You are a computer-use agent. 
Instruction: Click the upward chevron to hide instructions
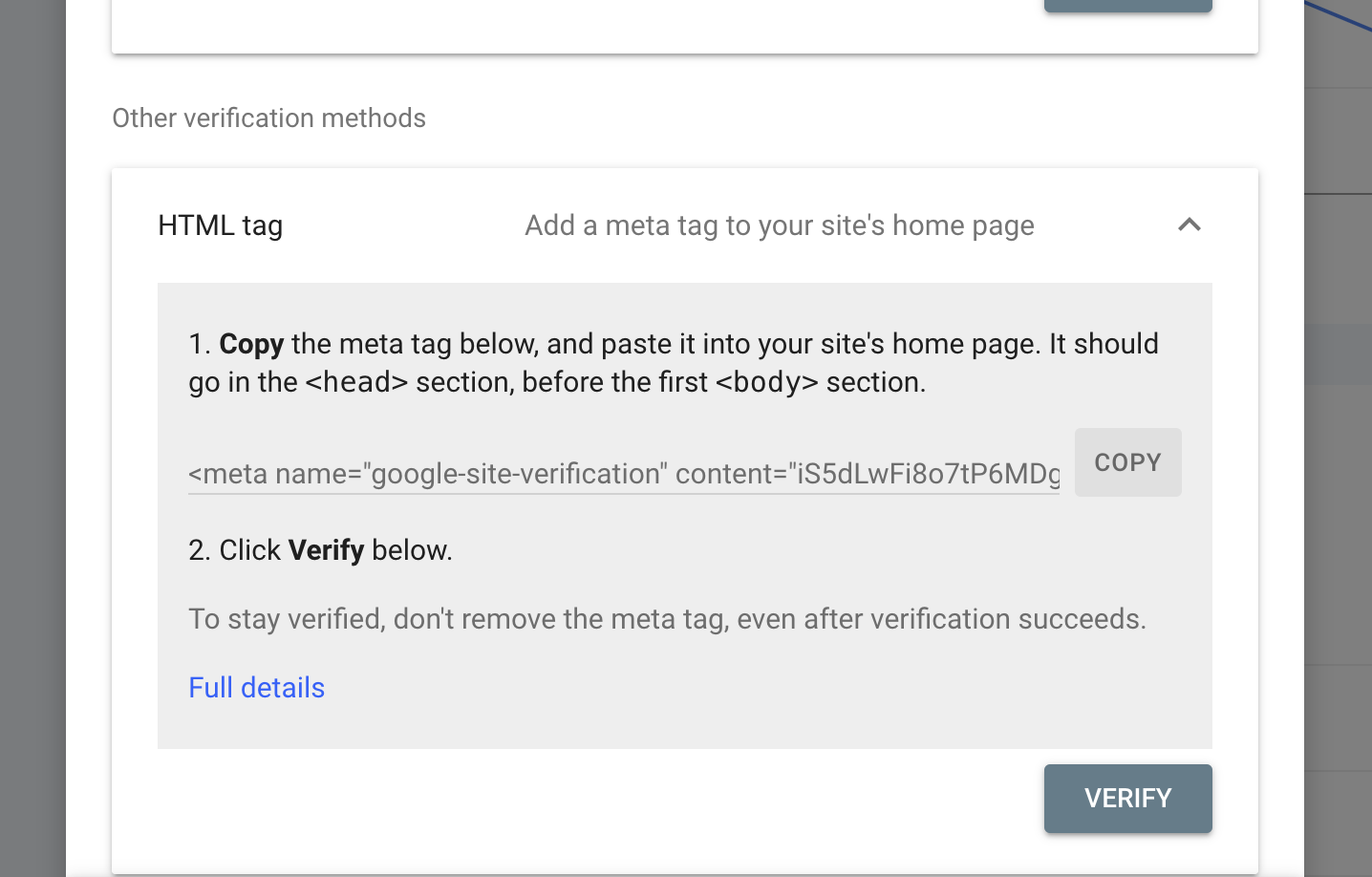click(x=1189, y=225)
